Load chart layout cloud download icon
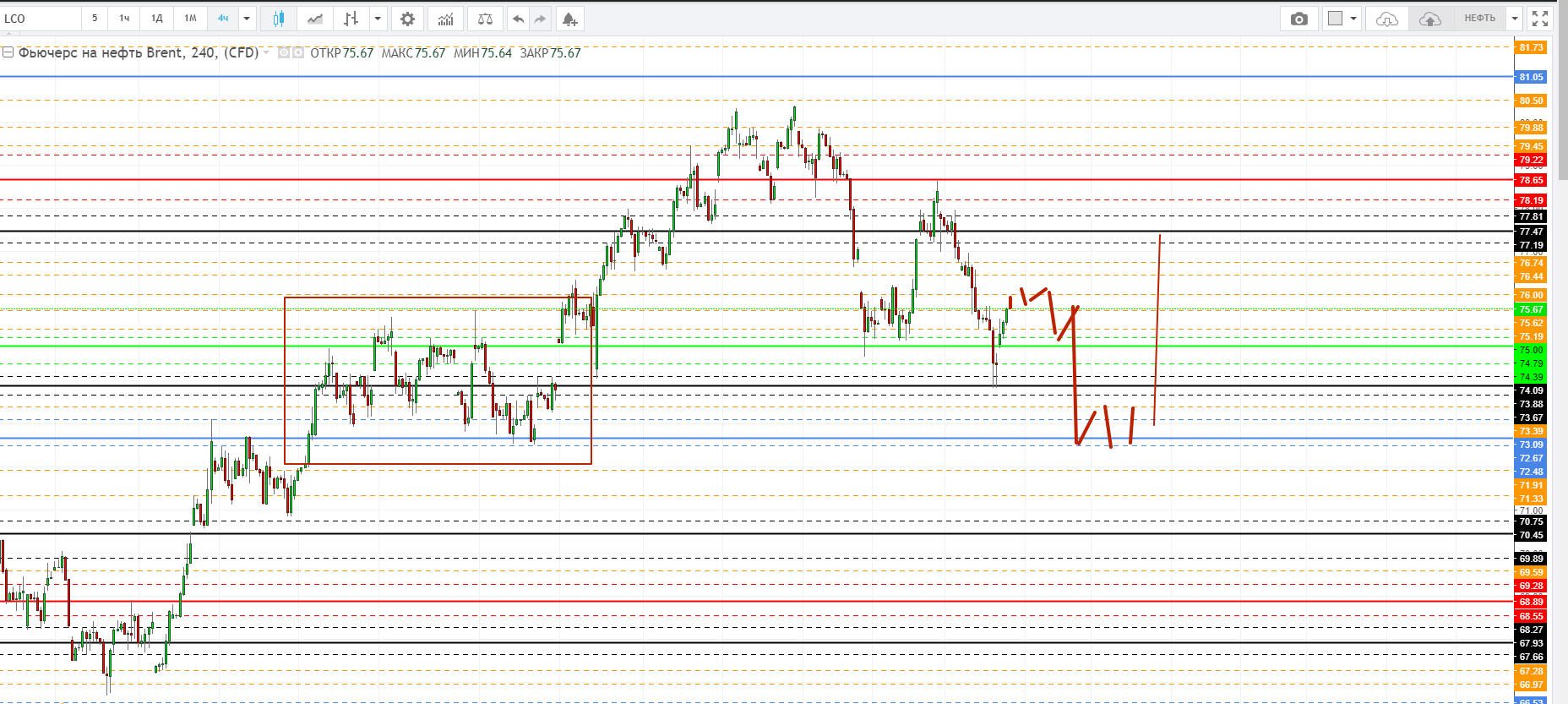 click(1386, 19)
